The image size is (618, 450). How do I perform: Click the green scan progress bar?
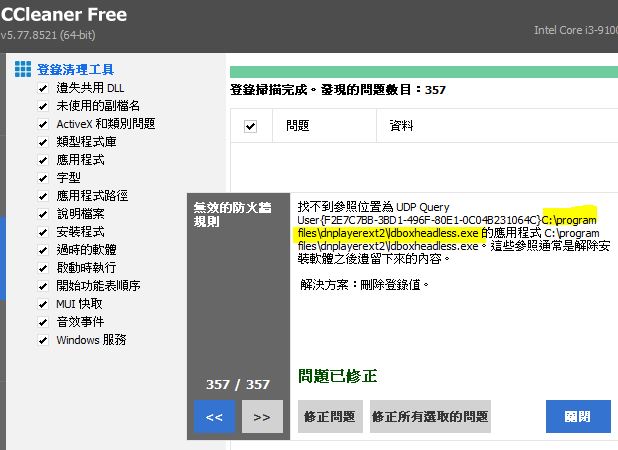point(424,72)
